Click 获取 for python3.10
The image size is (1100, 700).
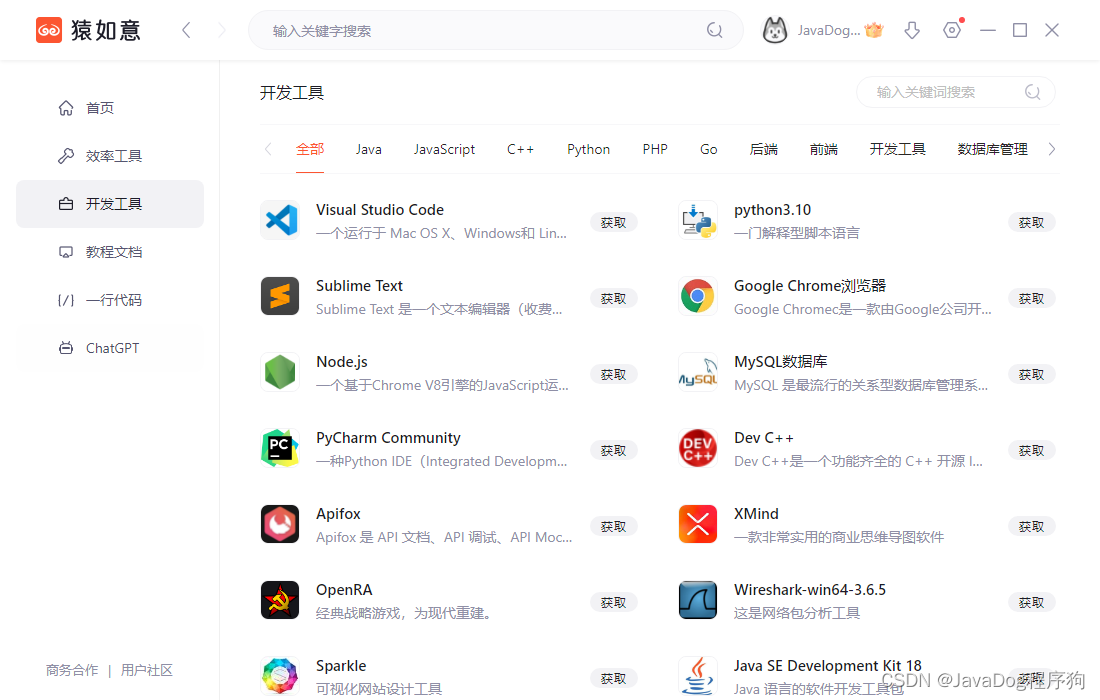[1031, 222]
